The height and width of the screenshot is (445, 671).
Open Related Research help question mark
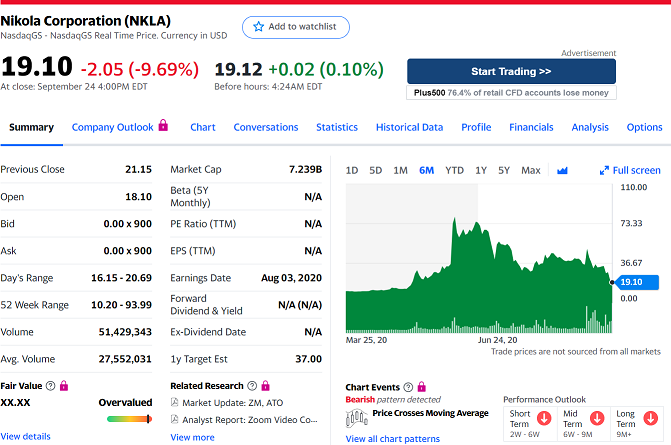coord(252,386)
